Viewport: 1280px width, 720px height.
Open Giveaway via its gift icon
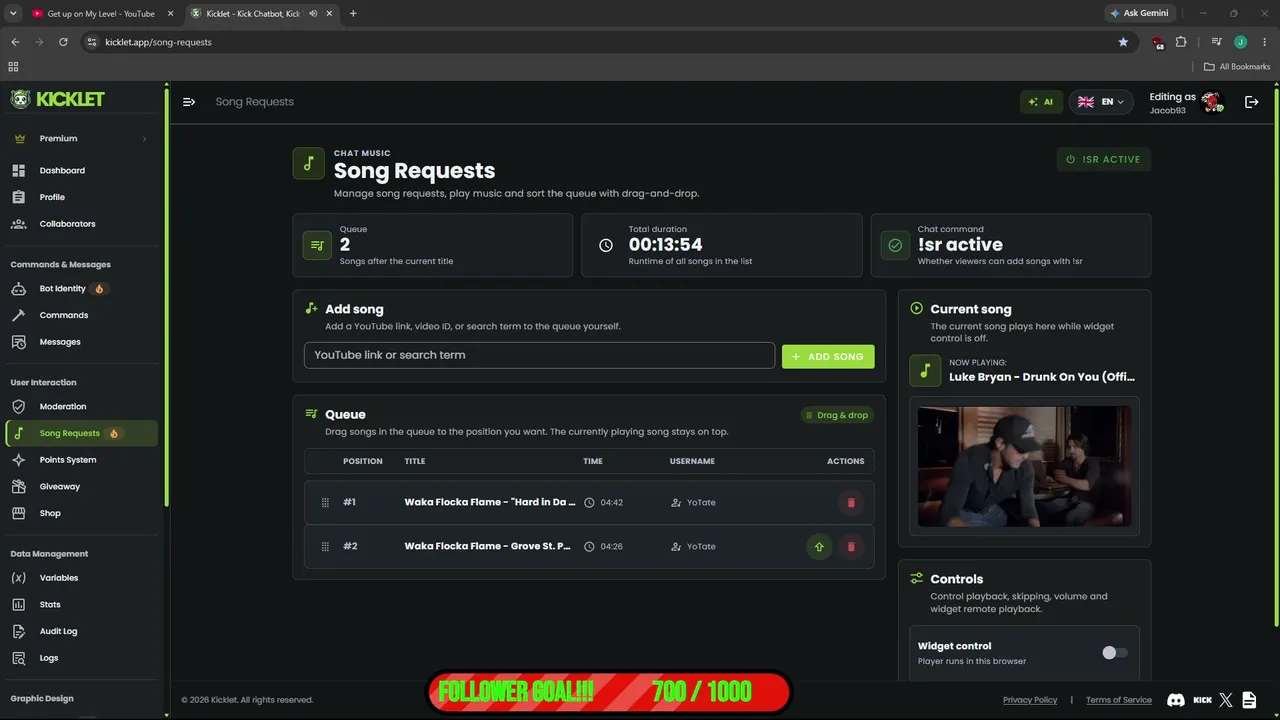point(18,487)
